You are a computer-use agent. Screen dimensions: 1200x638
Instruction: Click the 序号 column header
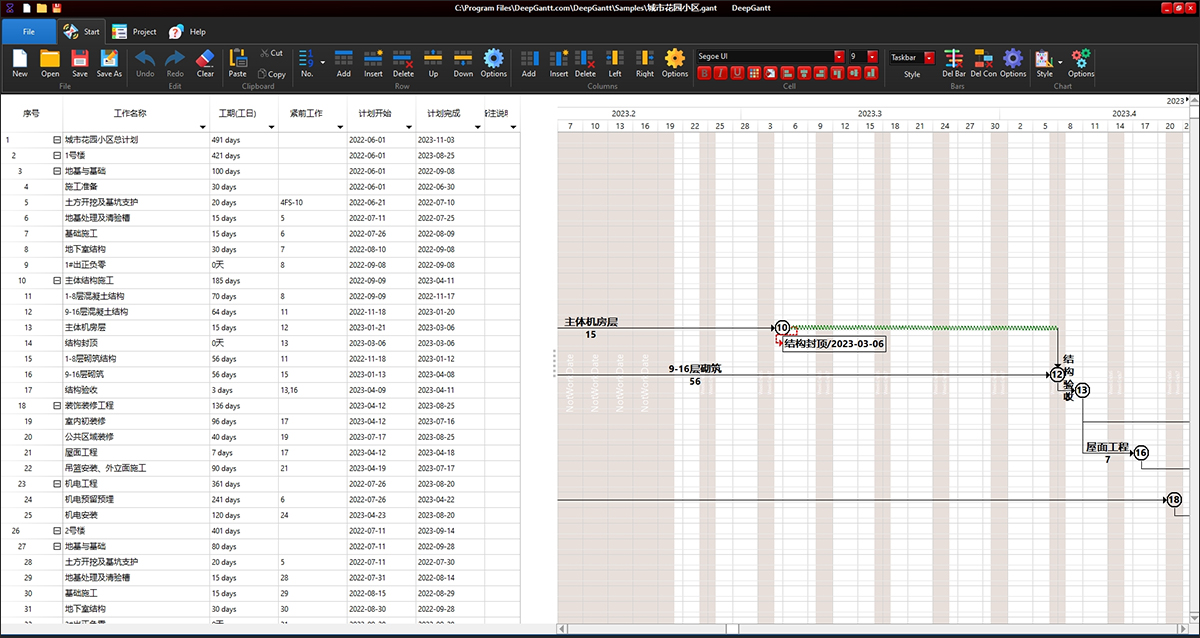(x=30, y=114)
